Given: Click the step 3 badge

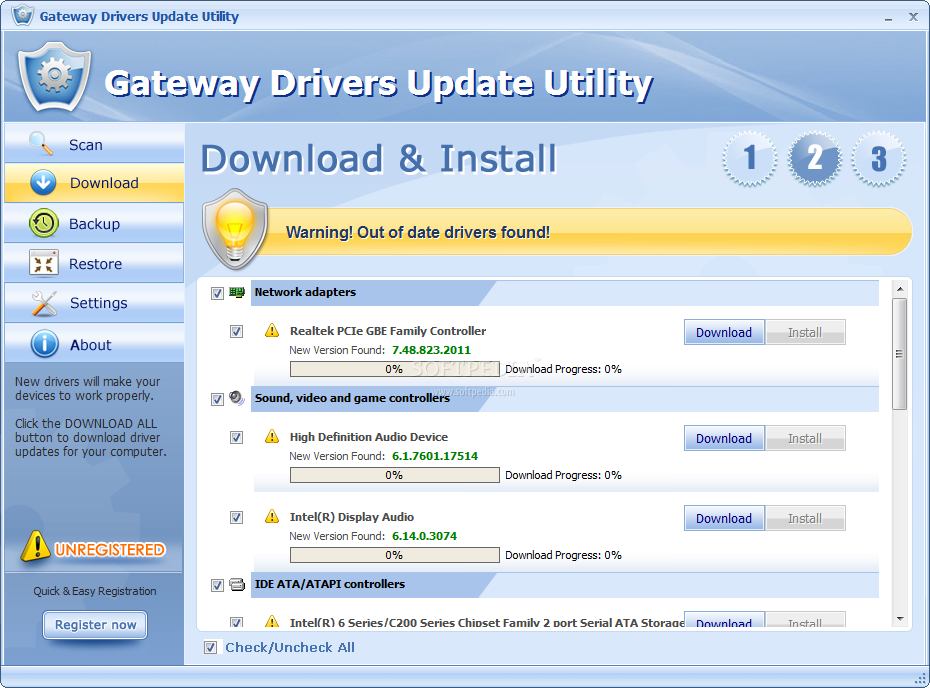Looking at the screenshot, I should coord(878,158).
